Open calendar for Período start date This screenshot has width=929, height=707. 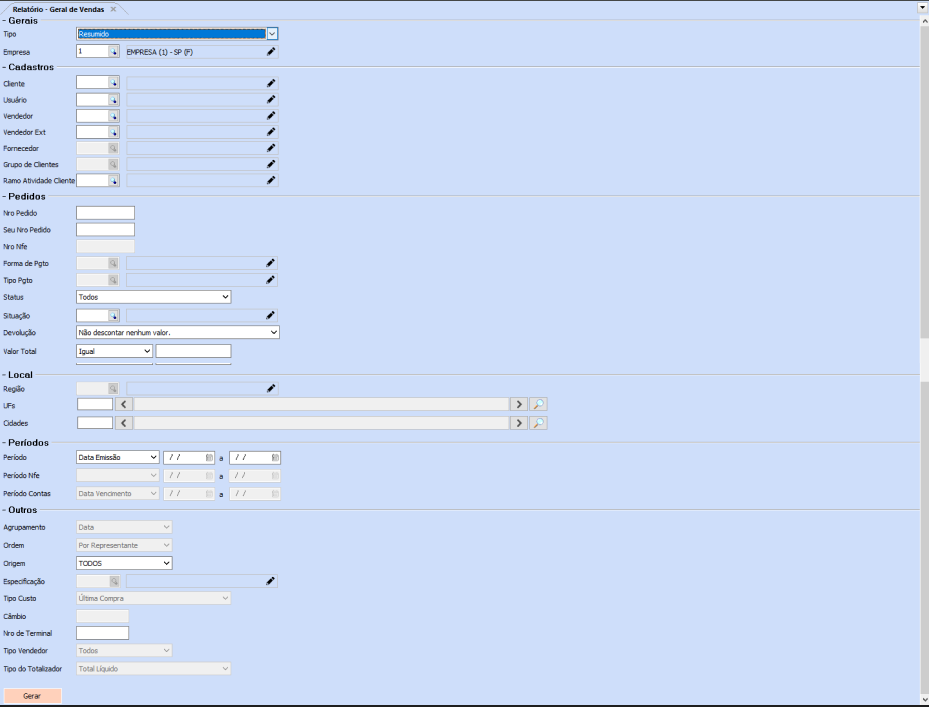(x=209, y=458)
